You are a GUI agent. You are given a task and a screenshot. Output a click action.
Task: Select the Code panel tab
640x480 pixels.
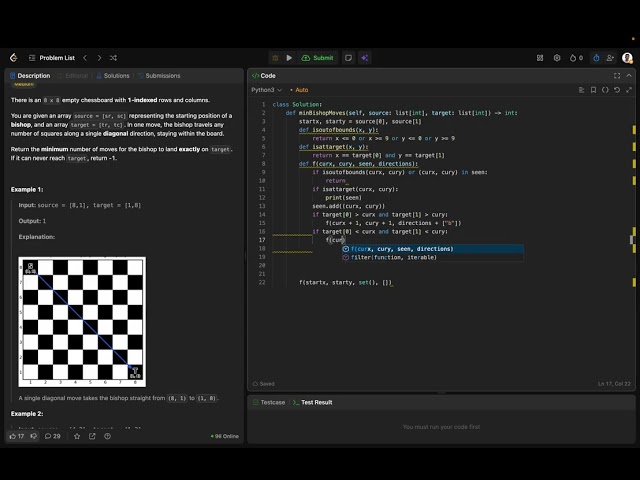264,76
